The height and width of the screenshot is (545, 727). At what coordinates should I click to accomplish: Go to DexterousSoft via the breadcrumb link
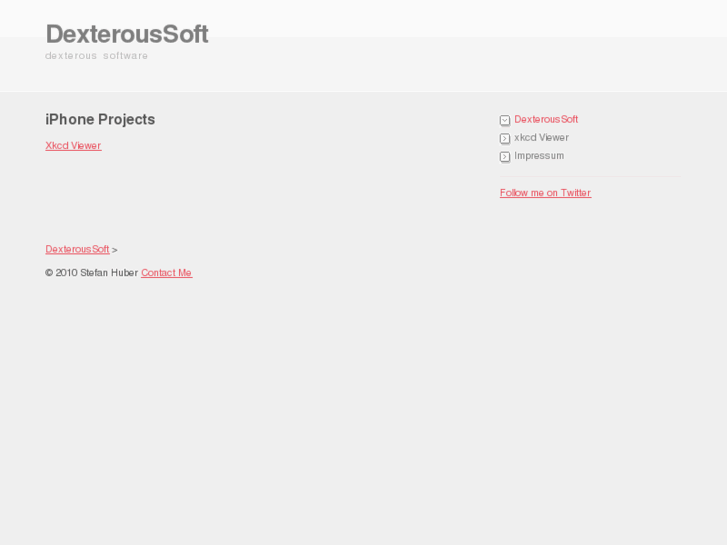pos(77,250)
